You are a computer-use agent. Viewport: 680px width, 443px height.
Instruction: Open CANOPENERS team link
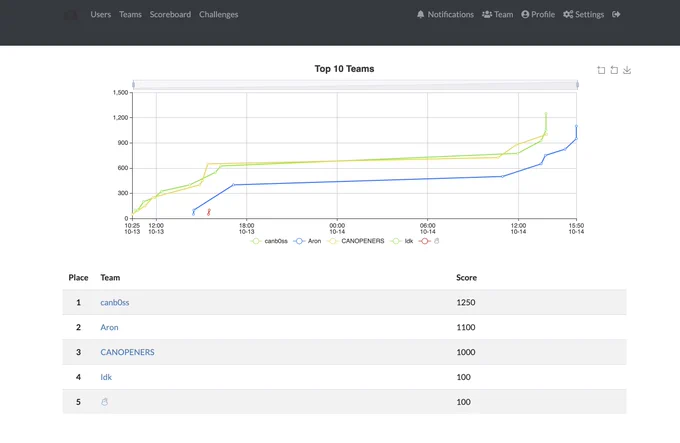tap(127, 352)
